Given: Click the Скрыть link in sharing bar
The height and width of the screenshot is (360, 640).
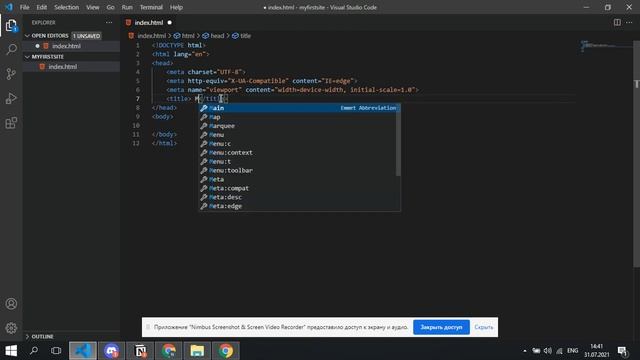Looking at the screenshot, I should pos(484,327).
